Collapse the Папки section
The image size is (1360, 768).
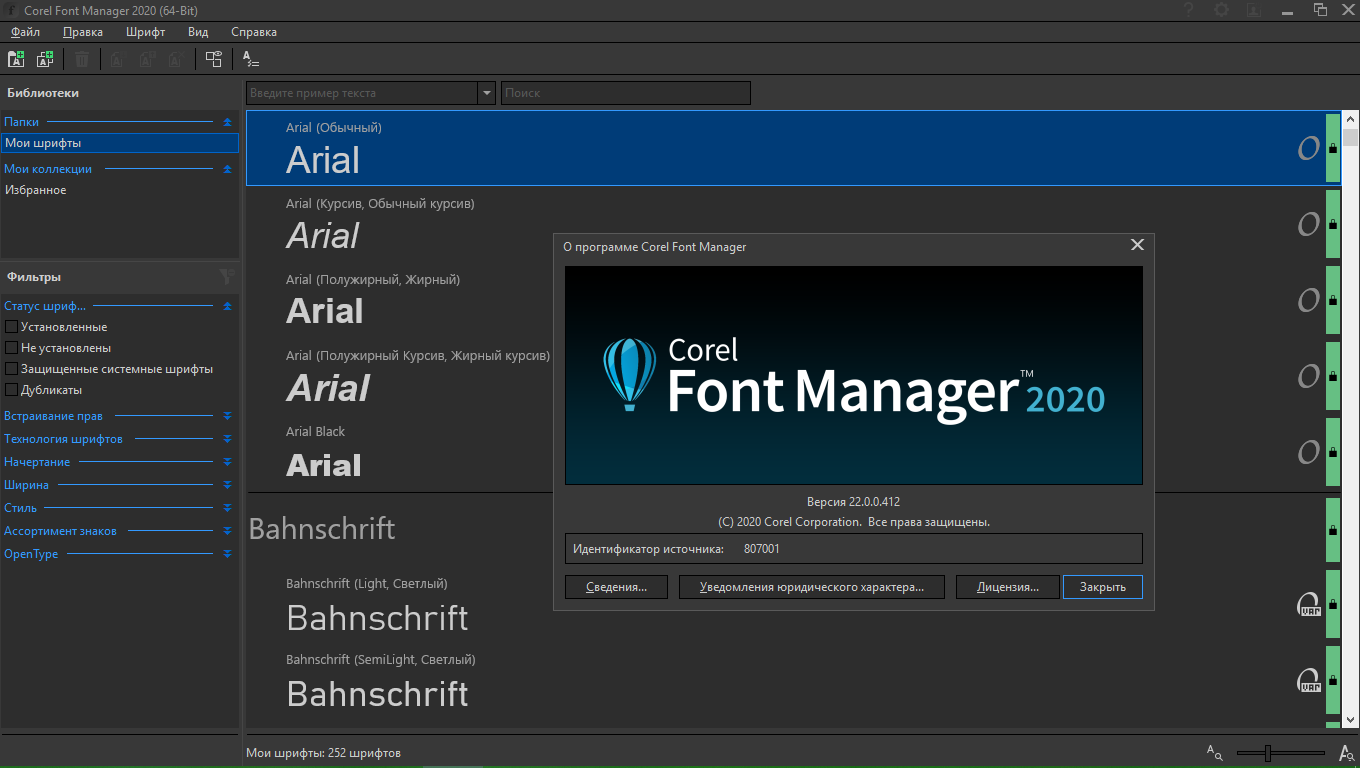click(227, 122)
